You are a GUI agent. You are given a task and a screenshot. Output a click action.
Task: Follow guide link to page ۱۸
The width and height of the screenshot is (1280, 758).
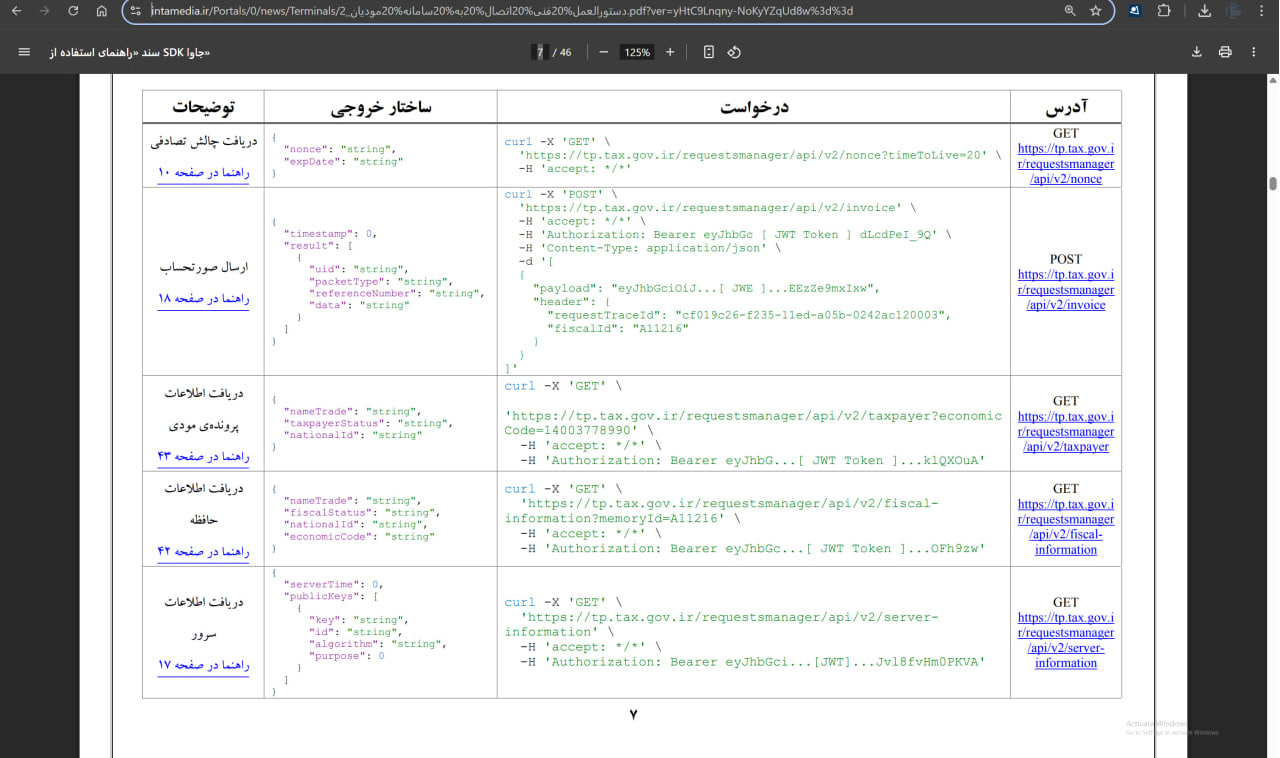click(x=203, y=299)
